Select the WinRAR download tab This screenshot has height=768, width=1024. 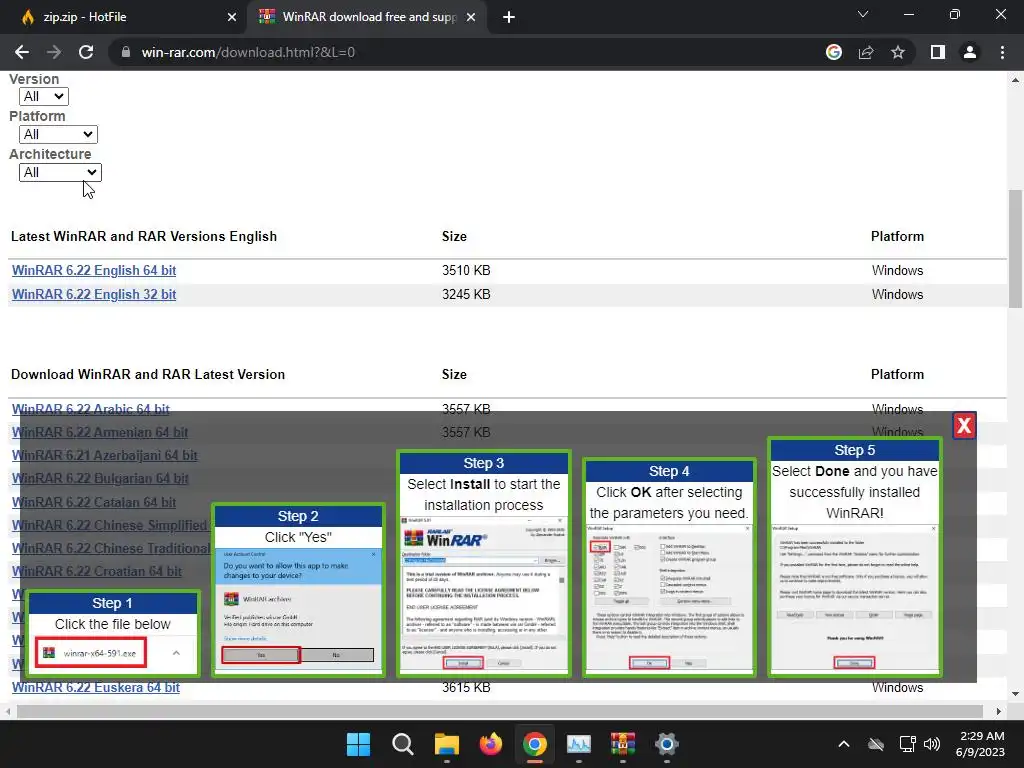click(x=367, y=17)
